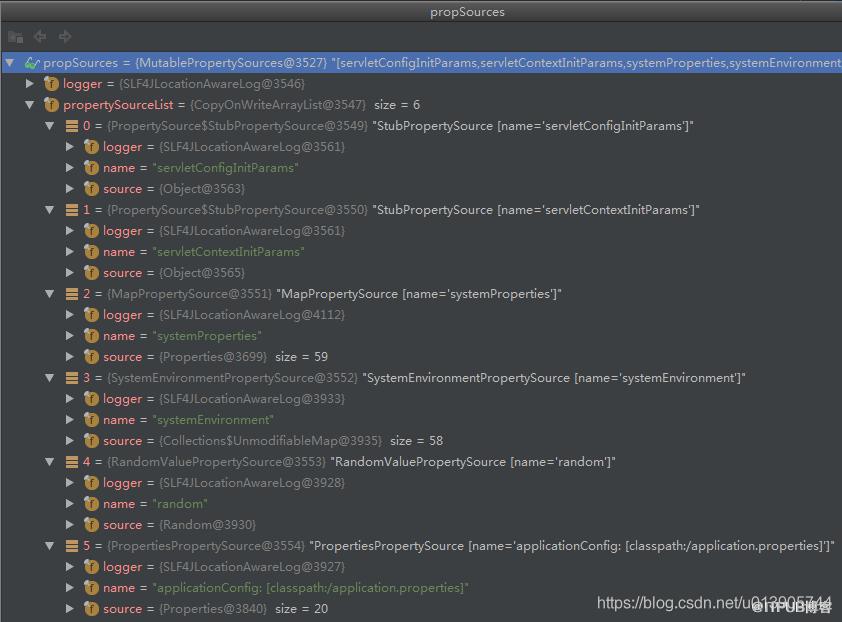Select the "size = 58" text
This screenshot has height=622, width=842.
pos(417,441)
